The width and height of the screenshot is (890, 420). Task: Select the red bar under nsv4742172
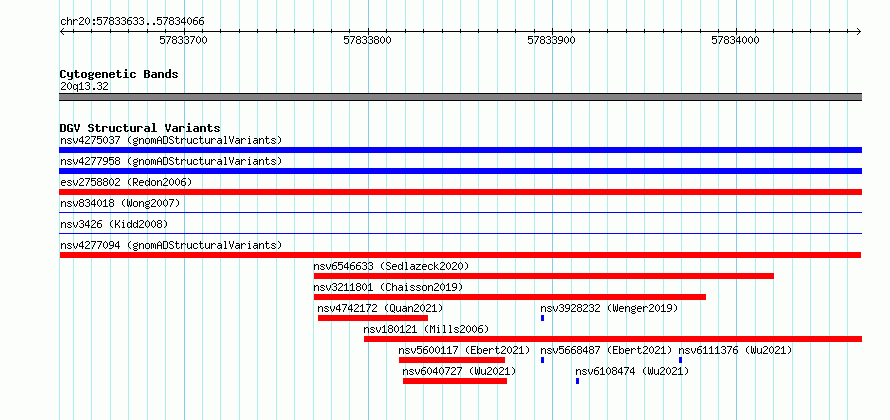pyautogui.click(x=373, y=318)
